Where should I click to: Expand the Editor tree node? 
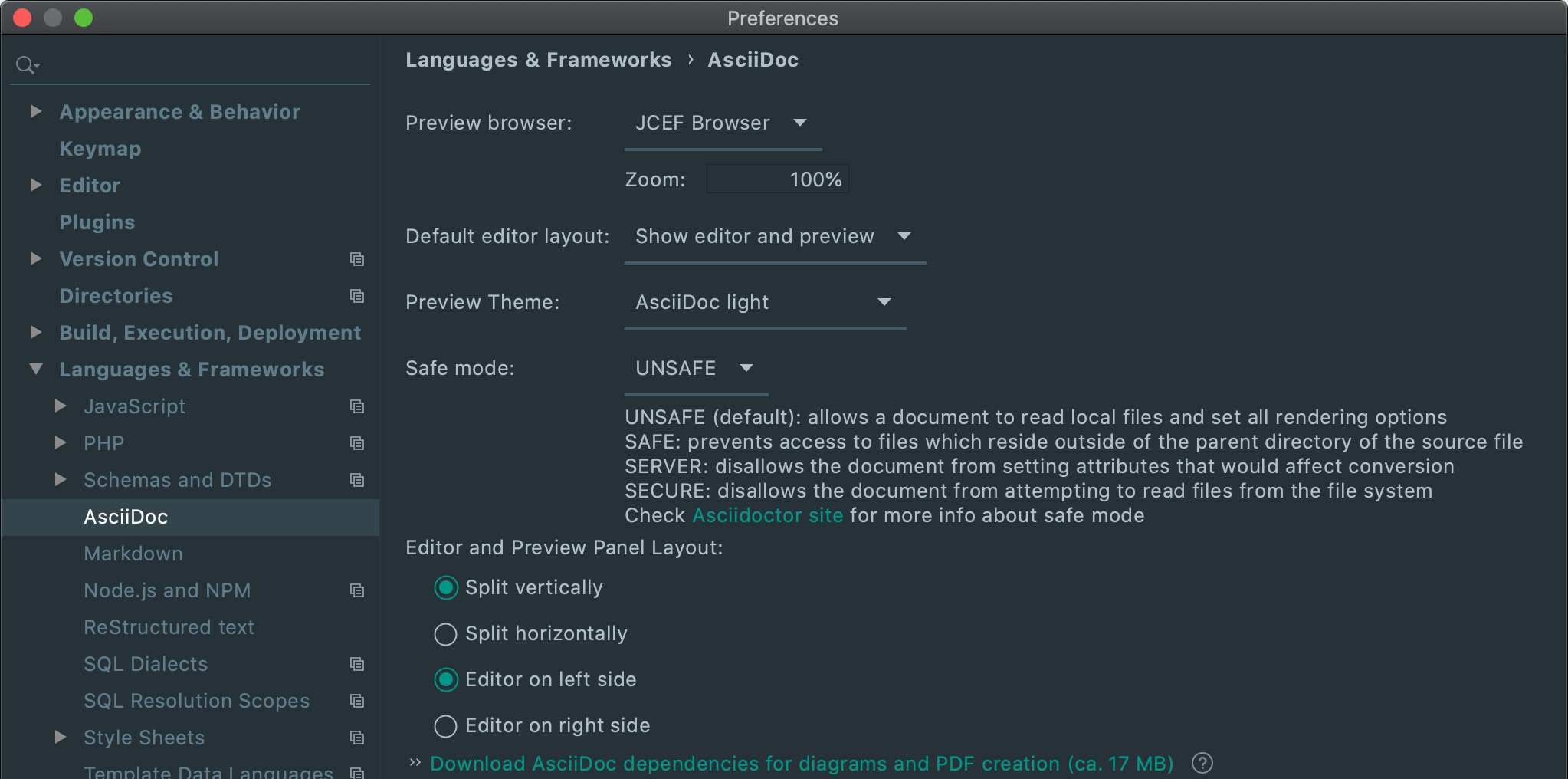tap(35, 186)
